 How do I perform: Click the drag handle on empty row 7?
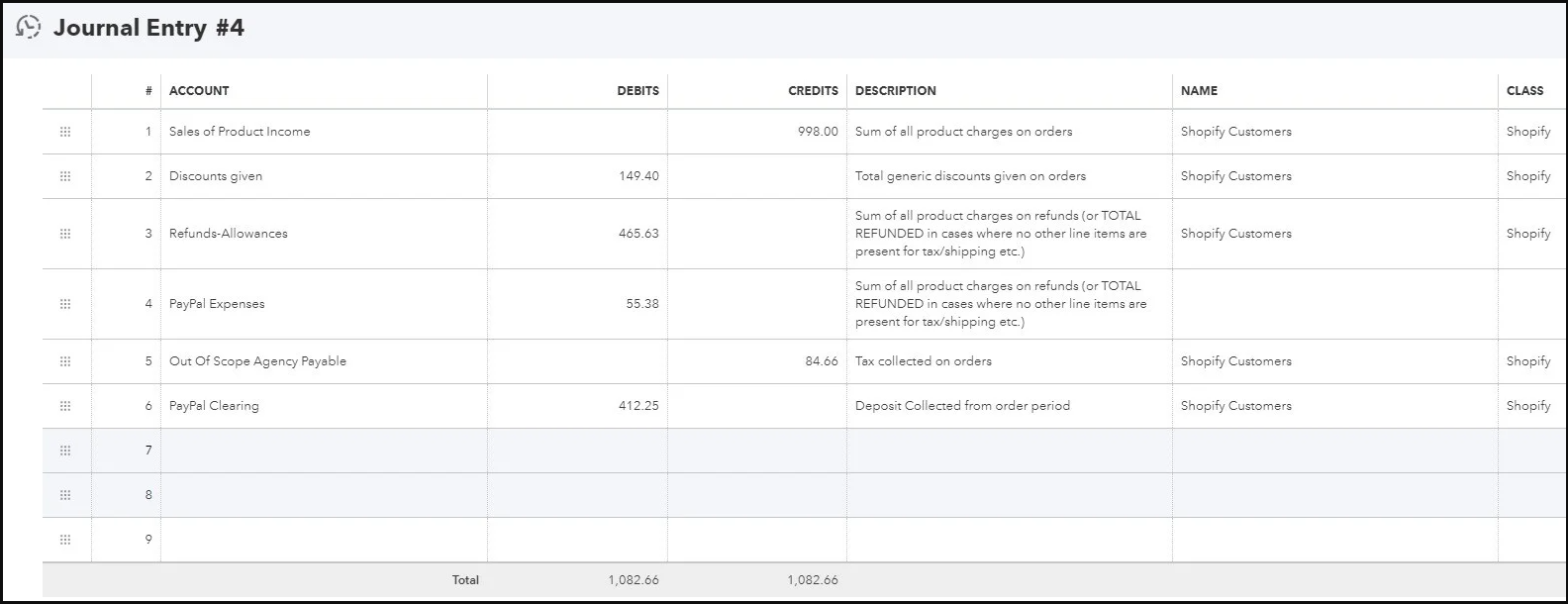(65, 451)
